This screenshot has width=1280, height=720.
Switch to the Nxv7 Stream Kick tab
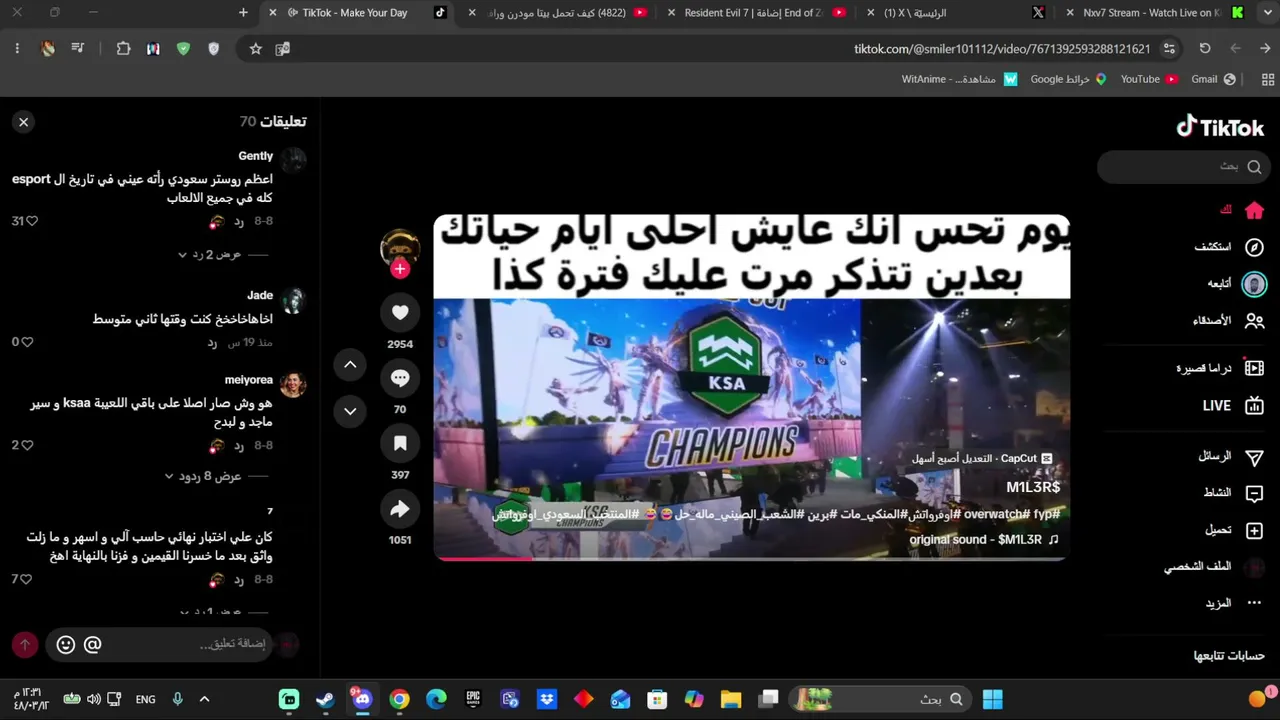coord(1152,13)
